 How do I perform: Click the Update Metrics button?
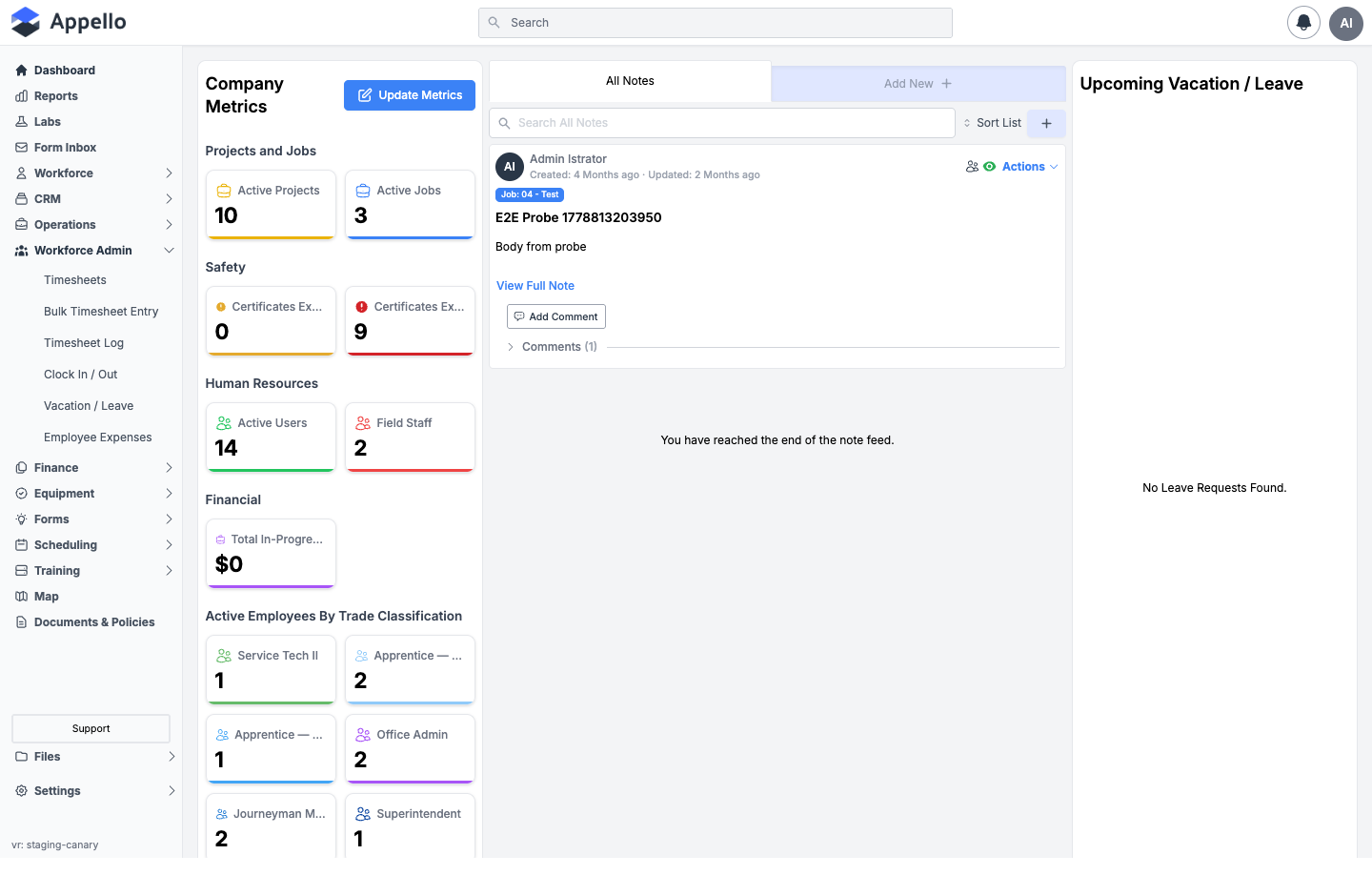tap(410, 95)
